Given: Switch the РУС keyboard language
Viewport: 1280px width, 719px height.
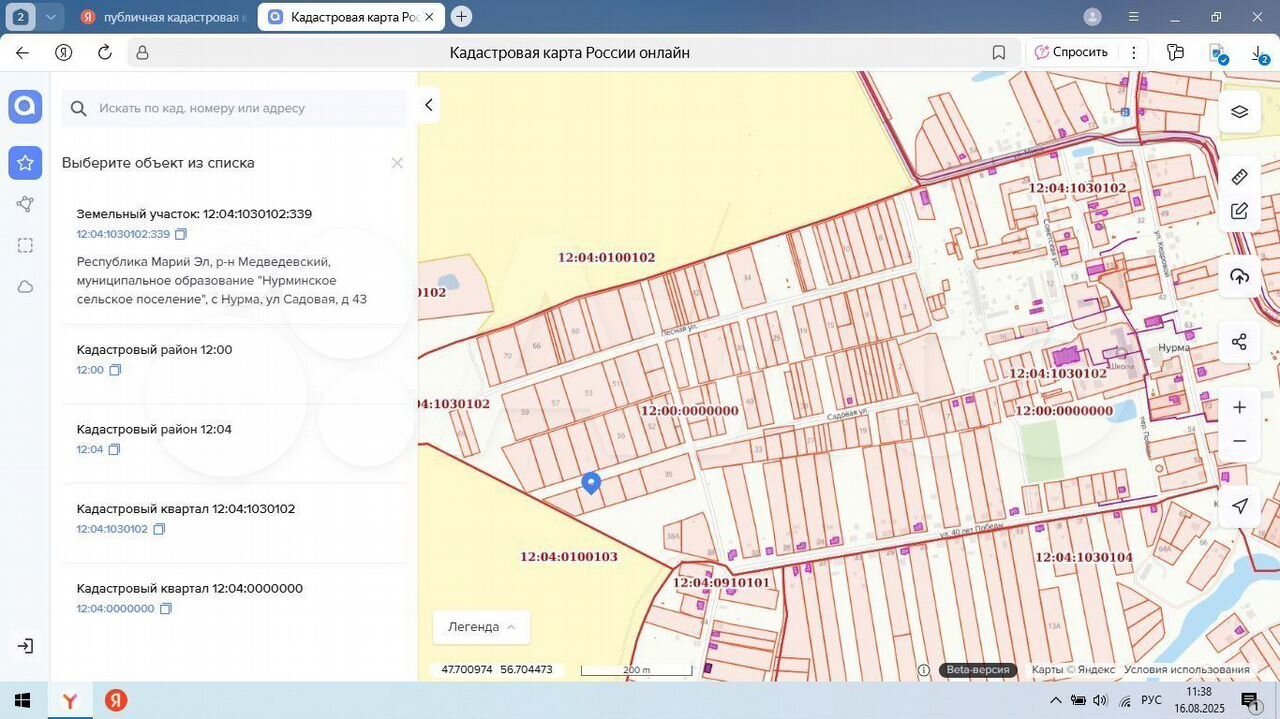Looking at the screenshot, I should coord(1151,700).
